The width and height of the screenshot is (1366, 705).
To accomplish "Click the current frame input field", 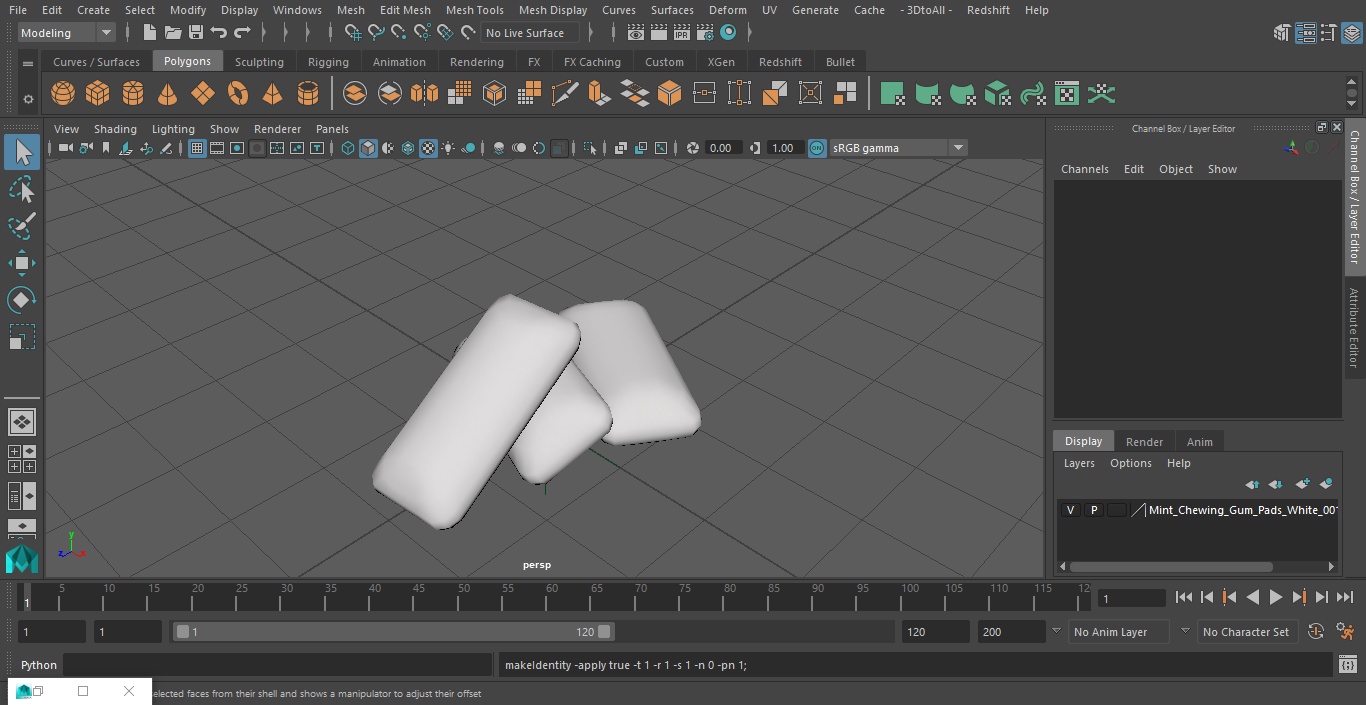I will coord(1131,598).
